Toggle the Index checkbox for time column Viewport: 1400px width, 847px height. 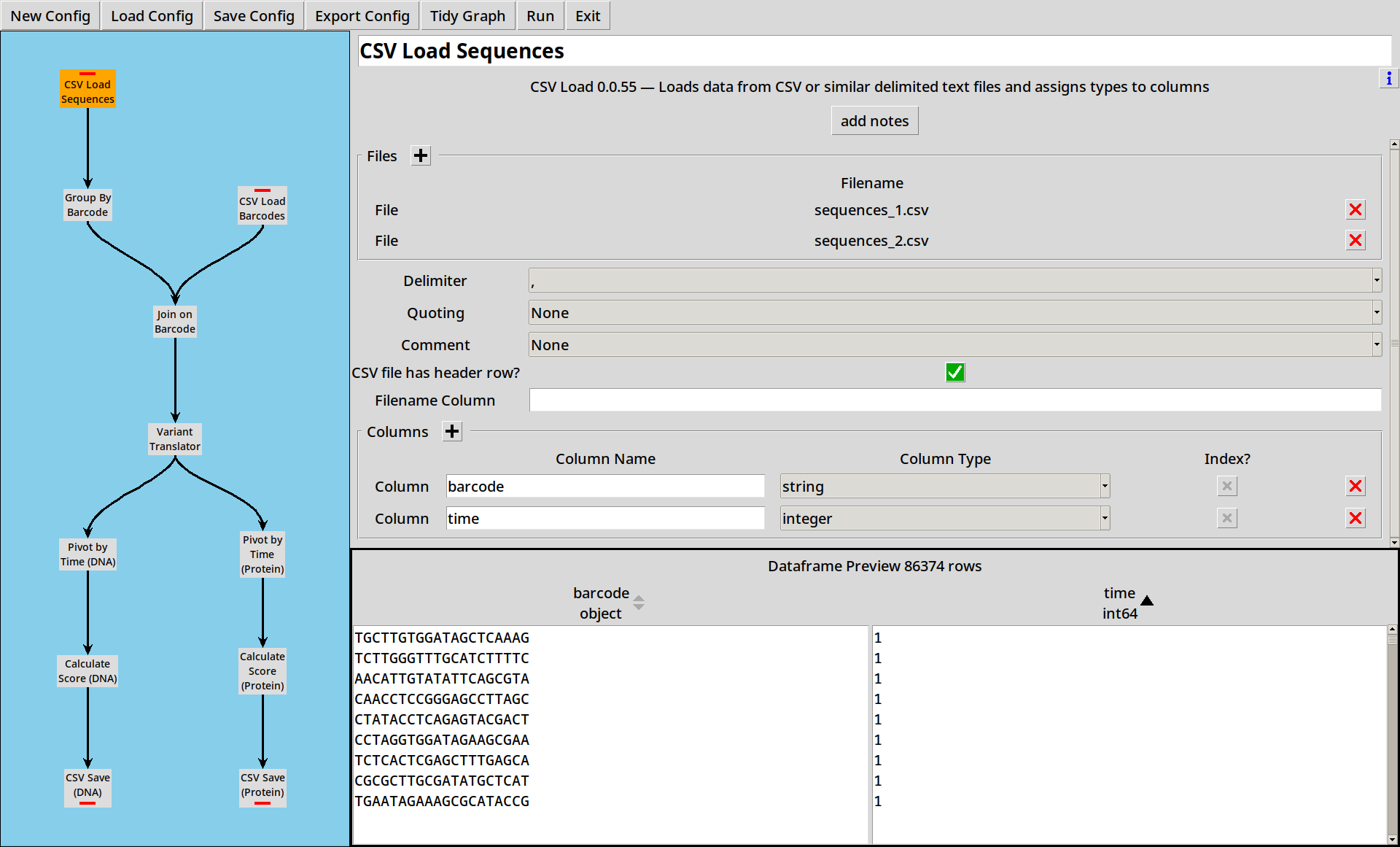[x=1227, y=519]
